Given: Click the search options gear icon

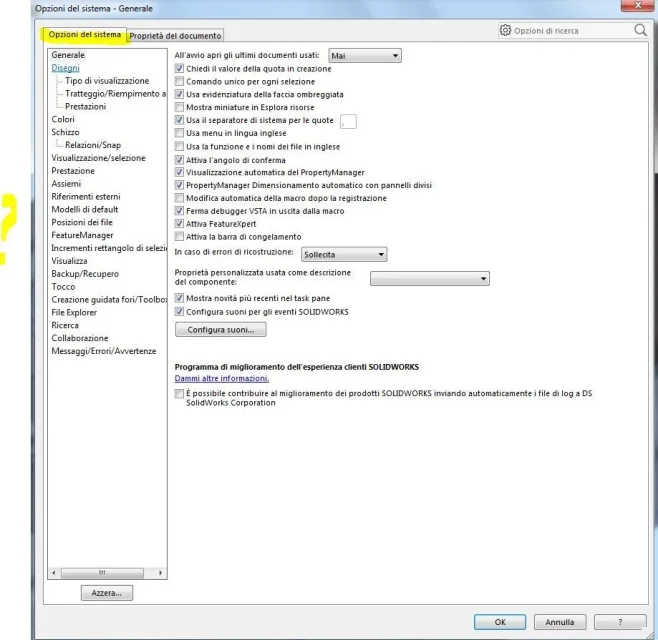Looking at the screenshot, I should coord(505,30).
